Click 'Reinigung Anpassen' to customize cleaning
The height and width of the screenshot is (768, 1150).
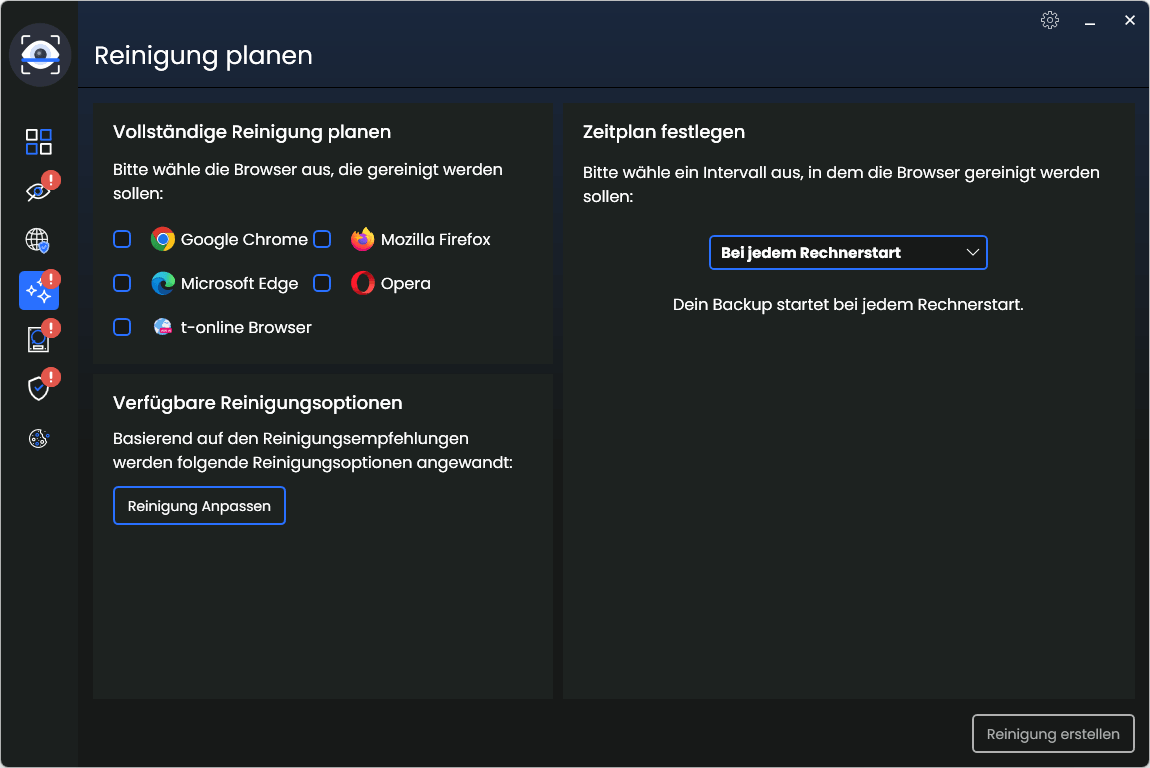(x=199, y=505)
